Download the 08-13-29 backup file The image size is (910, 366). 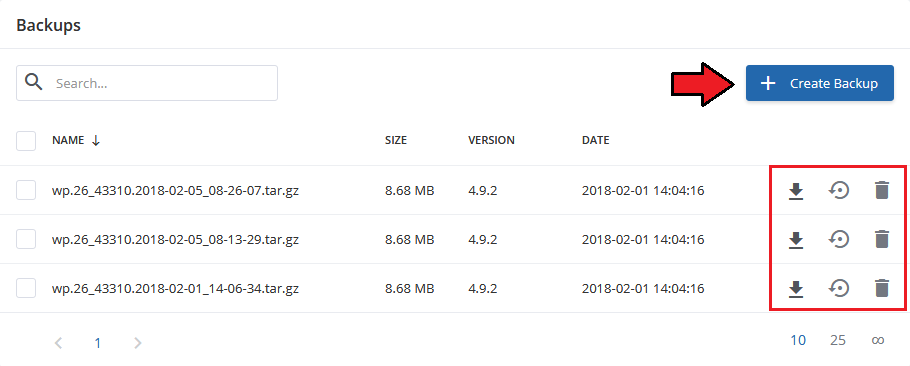click(796, 240)
